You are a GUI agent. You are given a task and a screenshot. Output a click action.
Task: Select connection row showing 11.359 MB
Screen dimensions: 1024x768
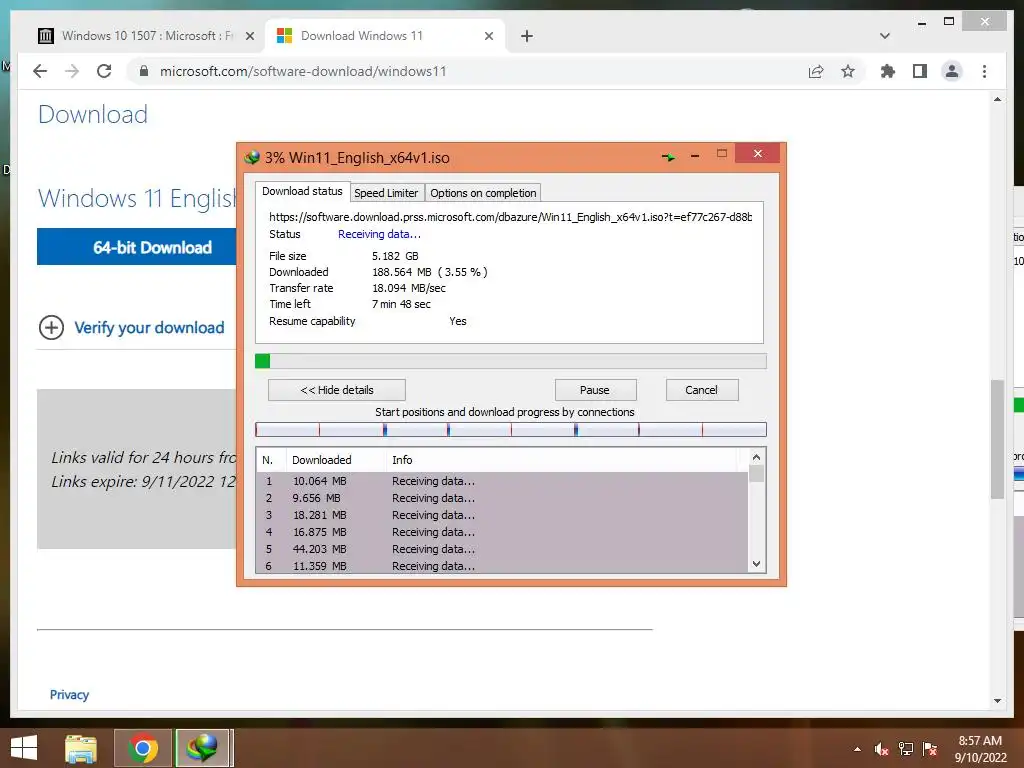tap(502, 566)
